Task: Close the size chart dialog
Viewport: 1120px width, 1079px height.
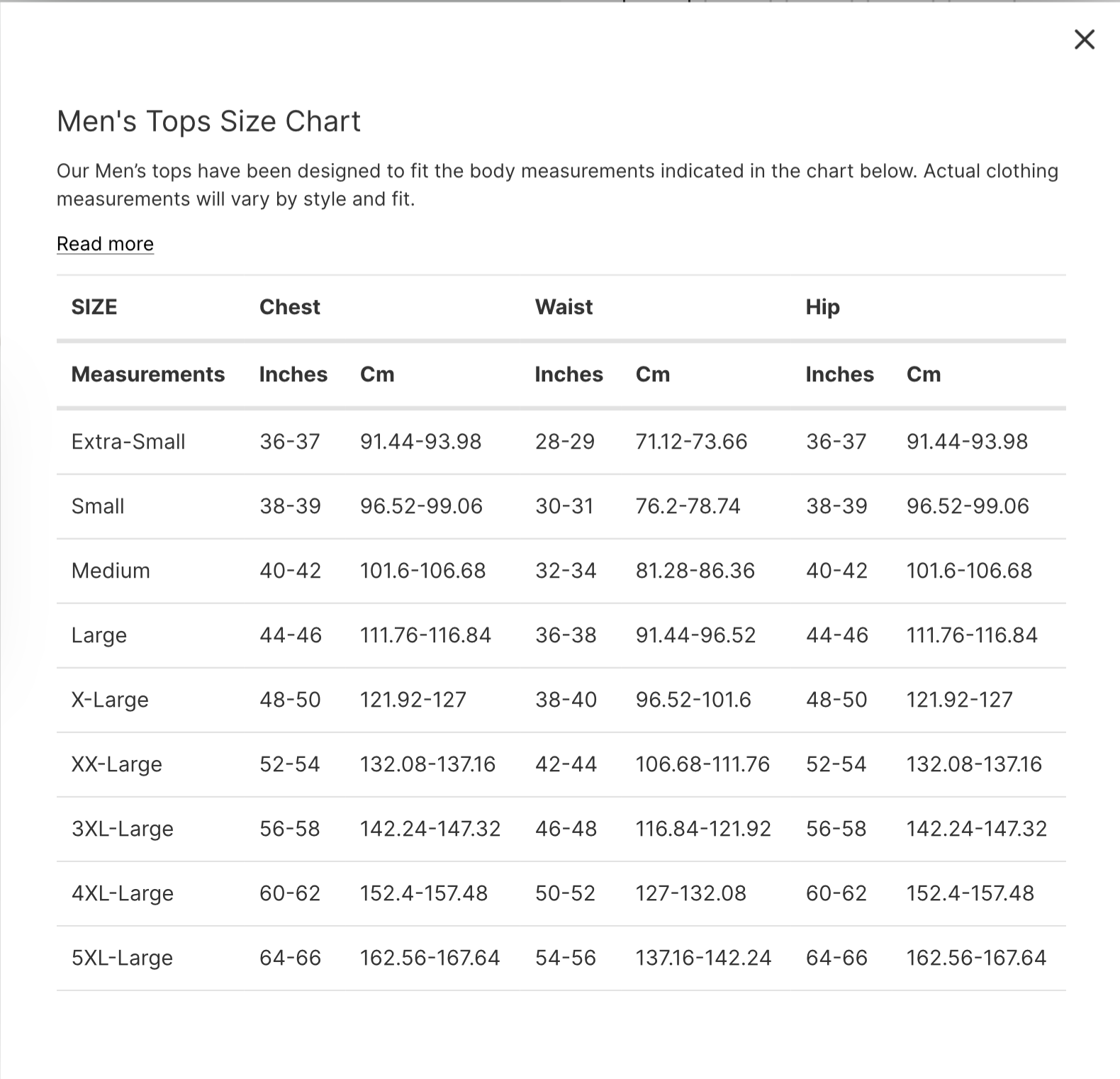Action: click(x=1084, y=40)
